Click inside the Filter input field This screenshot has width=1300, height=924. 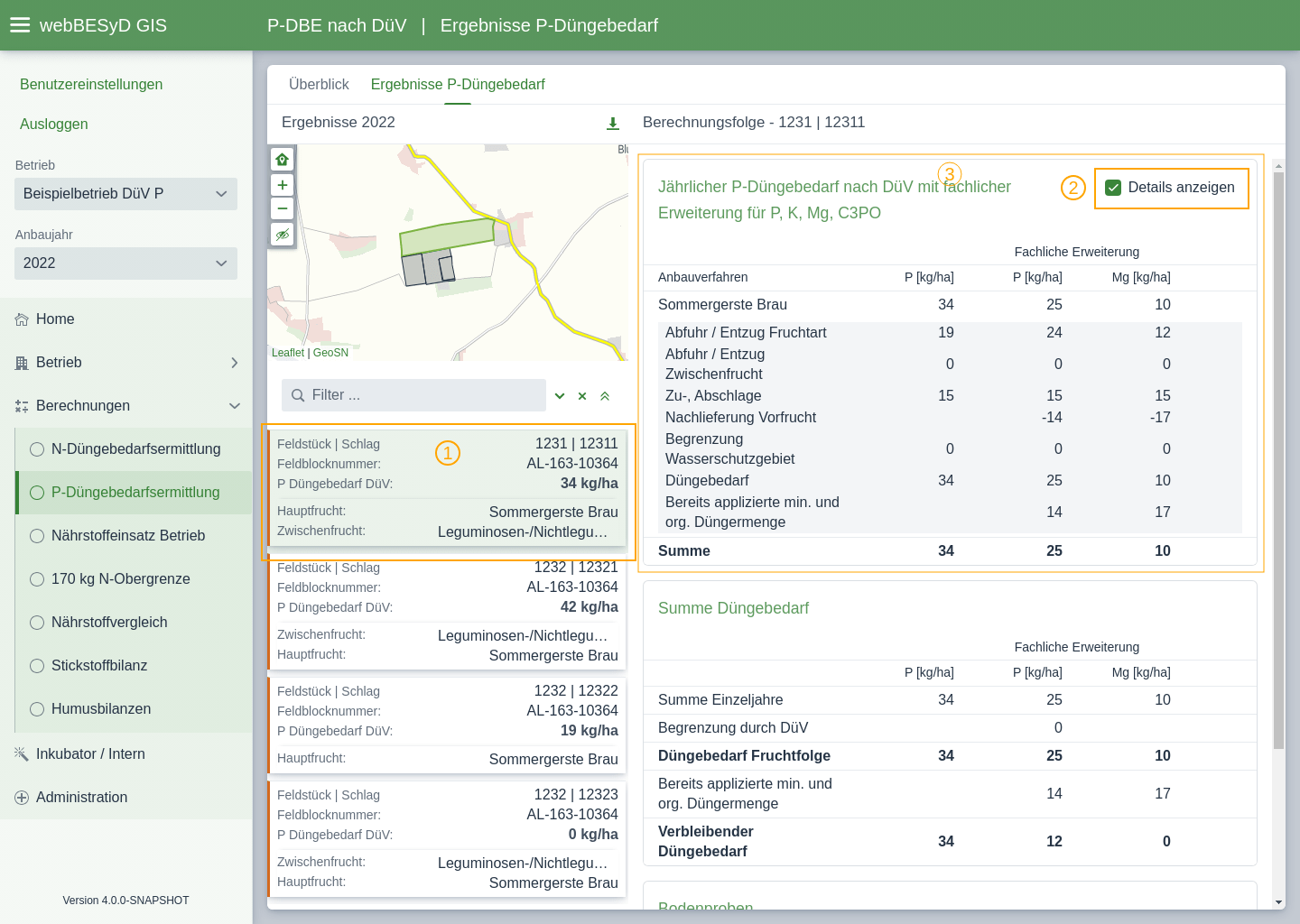(x=413, y=395)
